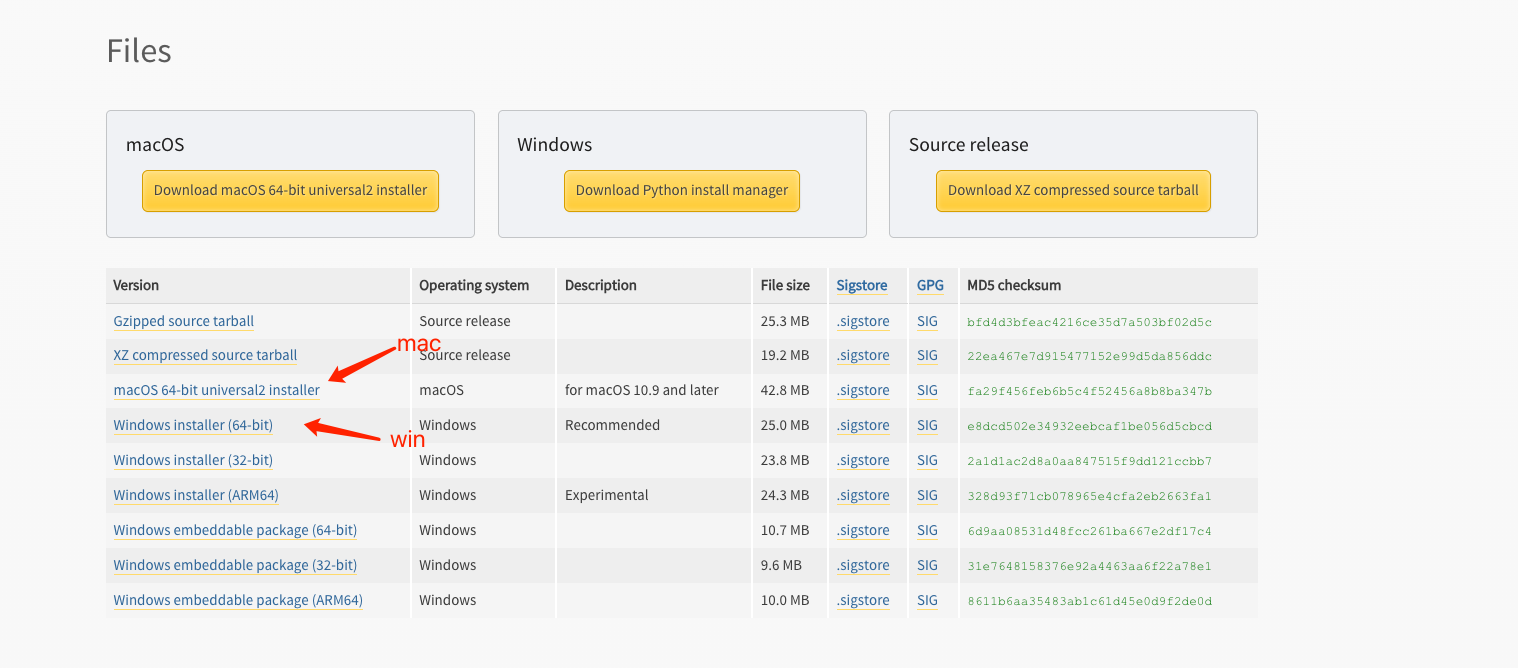This screenshot has width=1518, height=668.
Task: Open the Windows installer (64-bit) link
Action: [193, 425]
